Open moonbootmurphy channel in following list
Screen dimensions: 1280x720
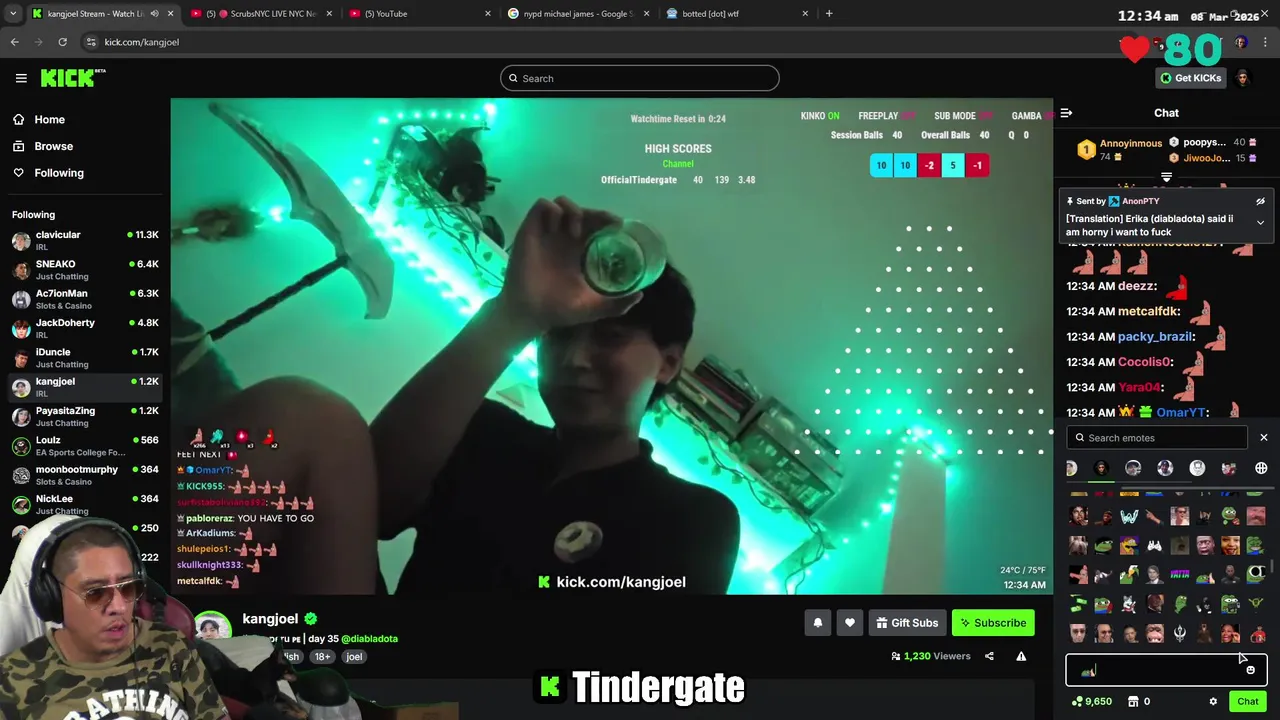coord(85,474)
